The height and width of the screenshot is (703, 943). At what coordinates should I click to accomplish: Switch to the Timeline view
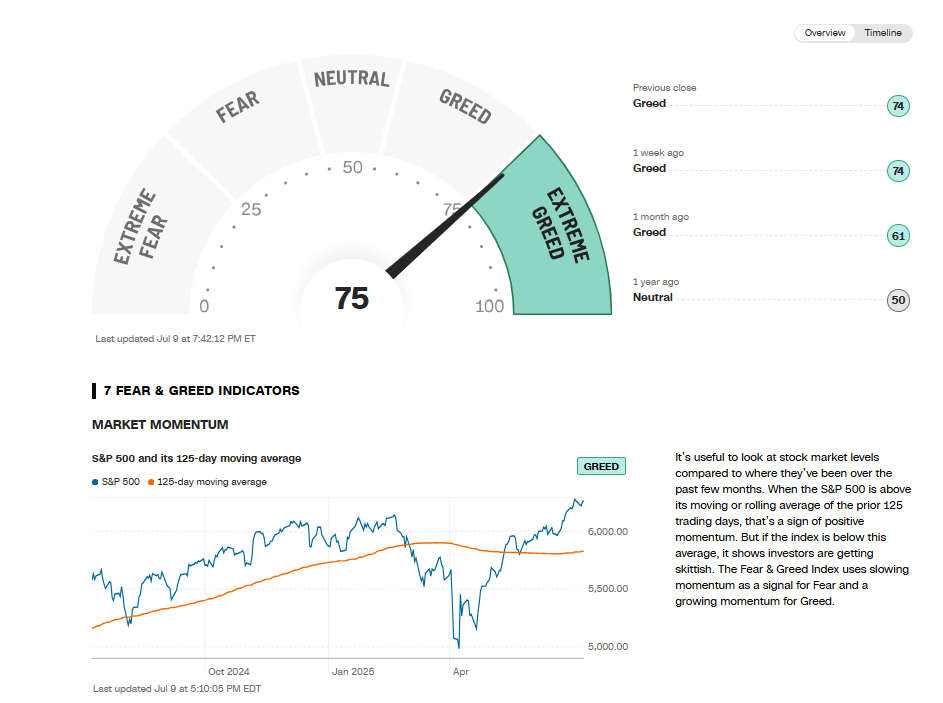882,33
